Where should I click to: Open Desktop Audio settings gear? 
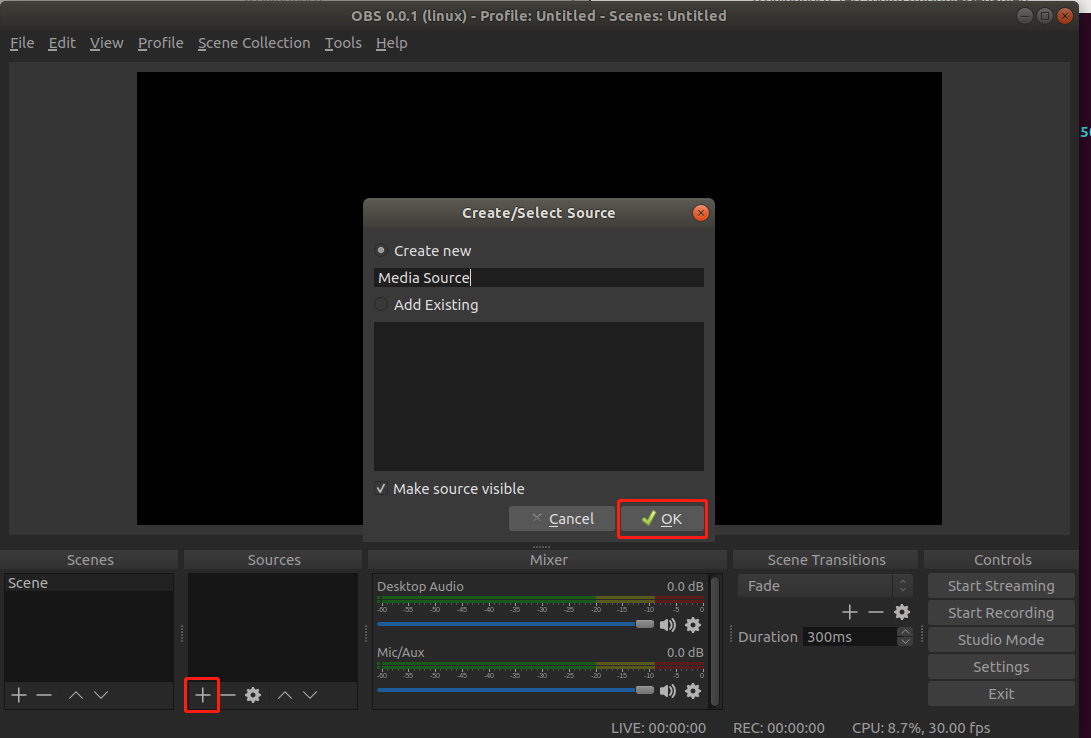693,625
